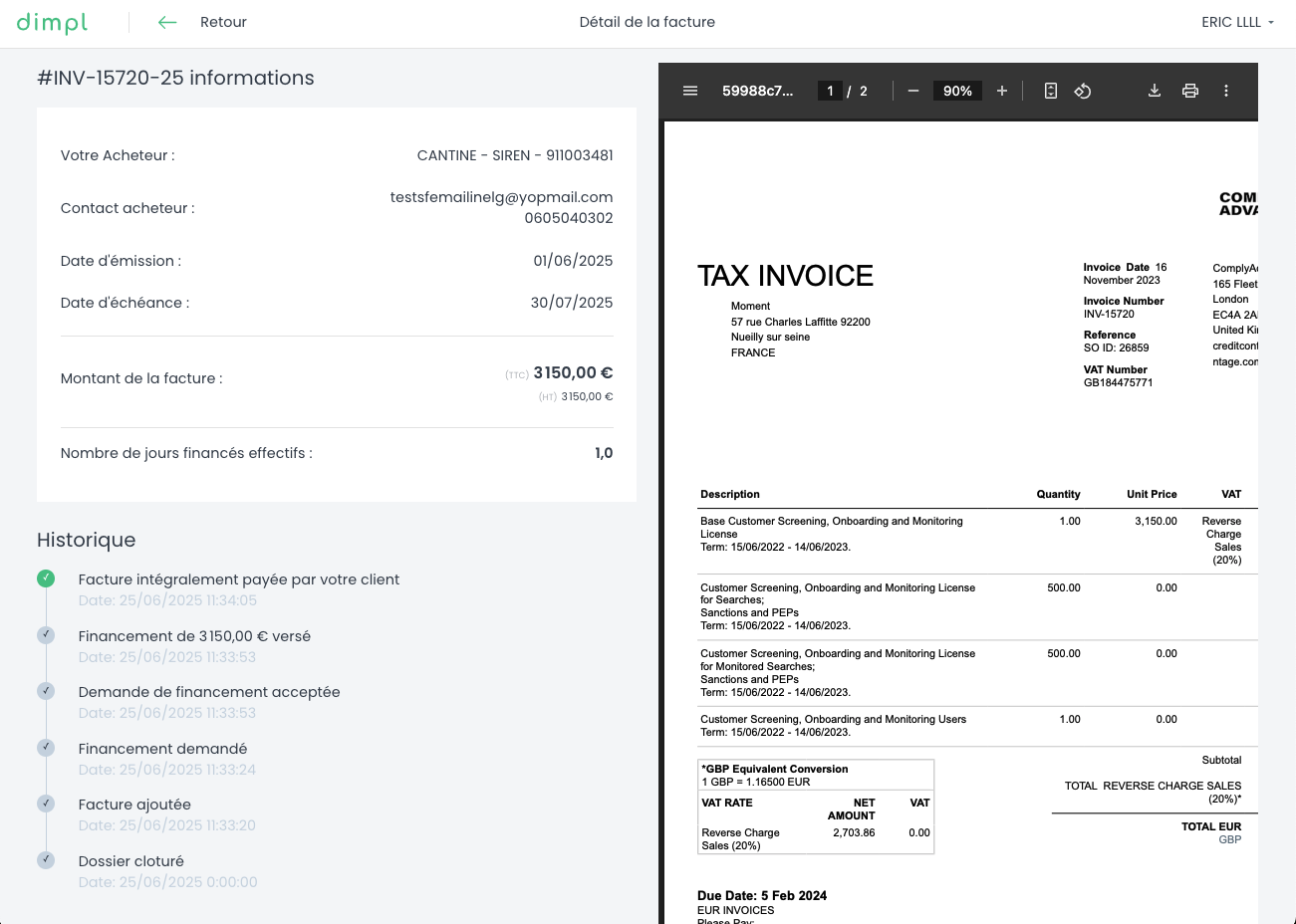The height and width of the screenshot is (924, 1296).
Task: Download the invoice PDF
Action: [1155, 91]
